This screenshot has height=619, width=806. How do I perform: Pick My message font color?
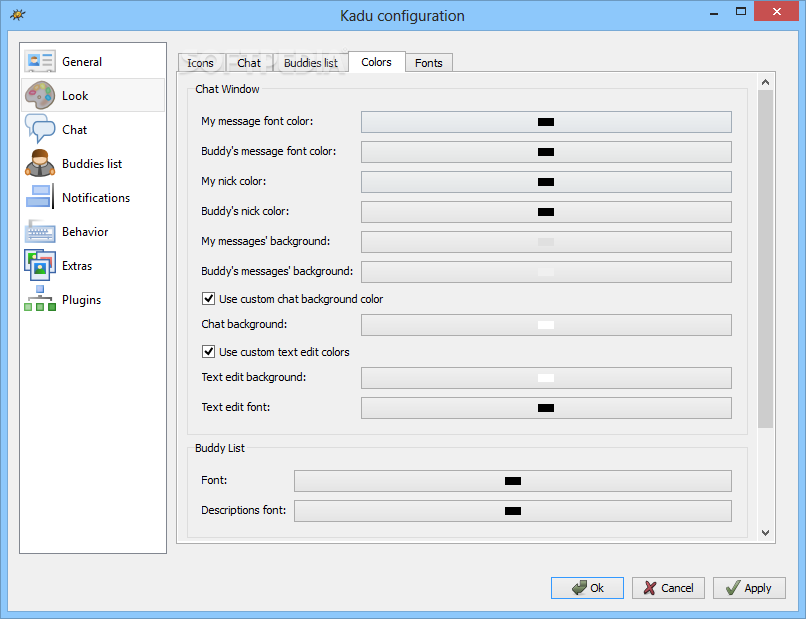click(546, 122)
